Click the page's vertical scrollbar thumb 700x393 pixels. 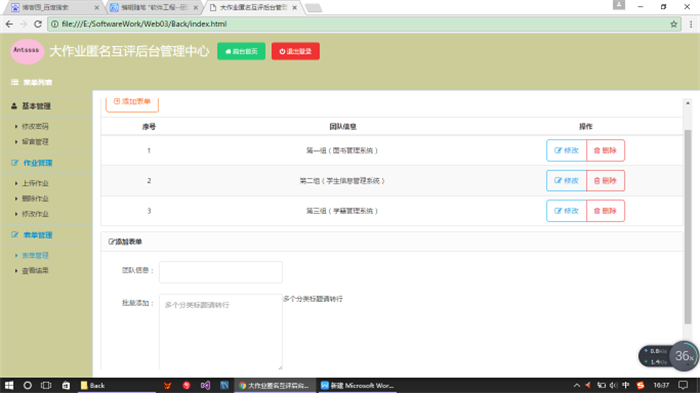(688, 228)
